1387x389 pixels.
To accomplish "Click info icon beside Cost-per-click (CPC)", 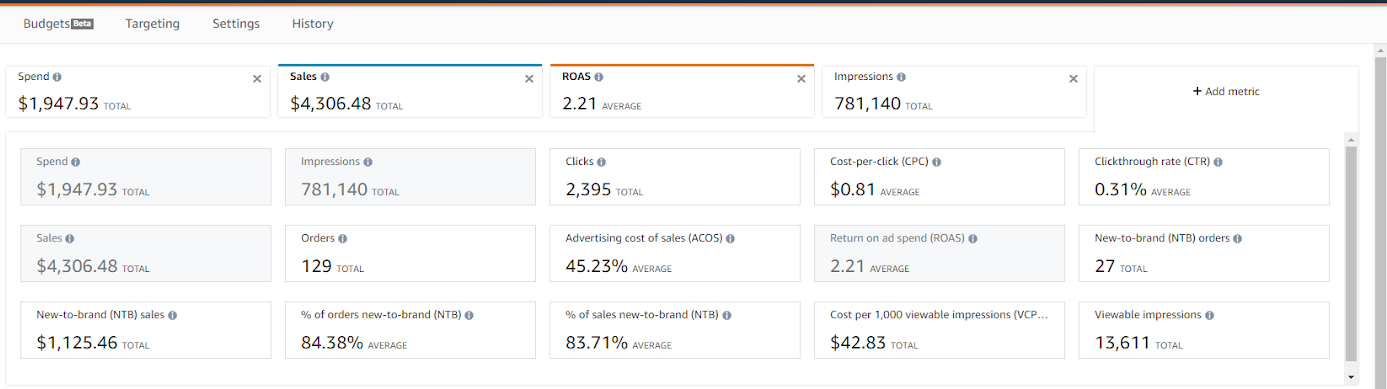I will pyautogui.click(x=938, y=162).
